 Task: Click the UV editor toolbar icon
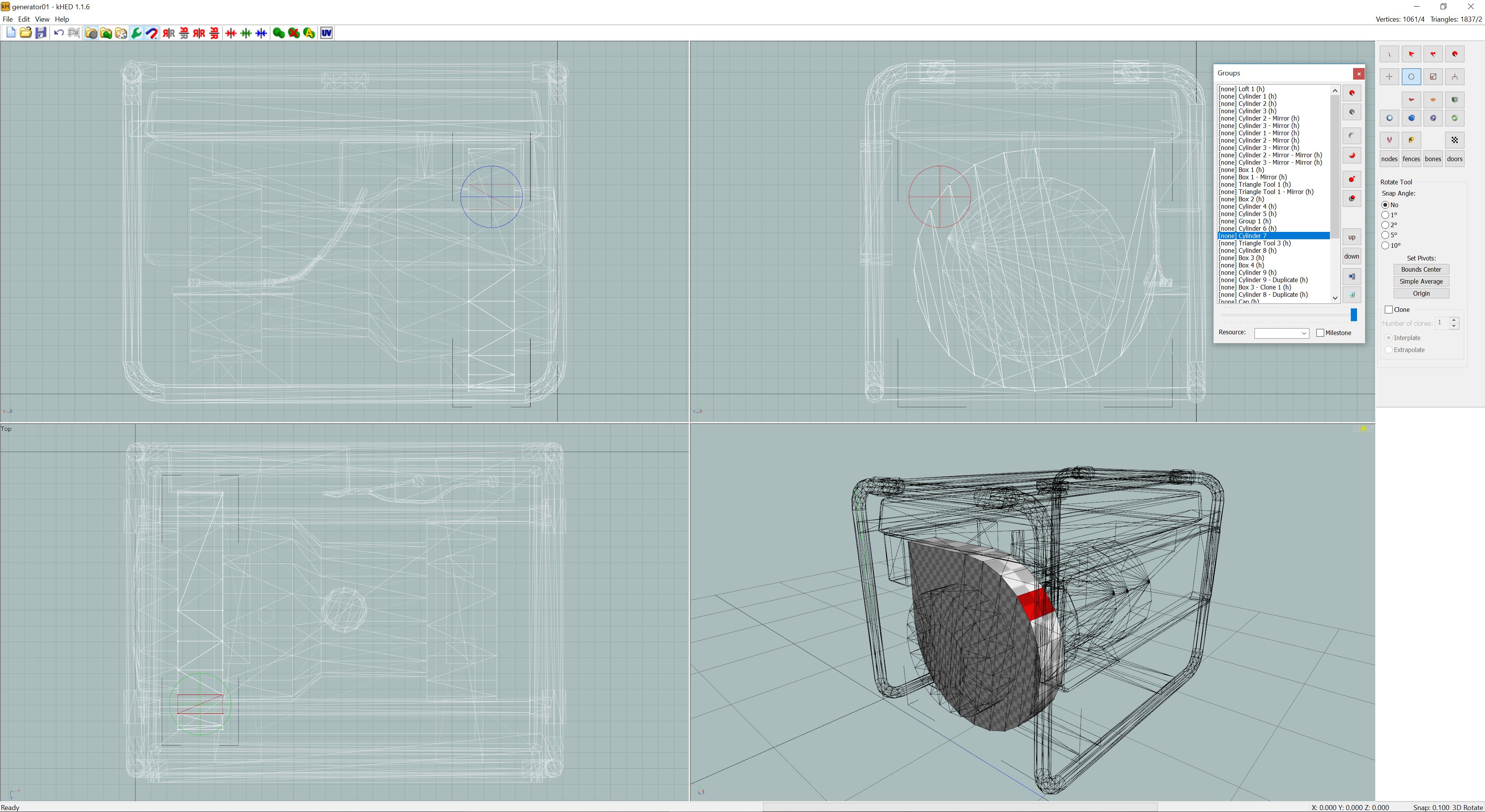[326, 33]
